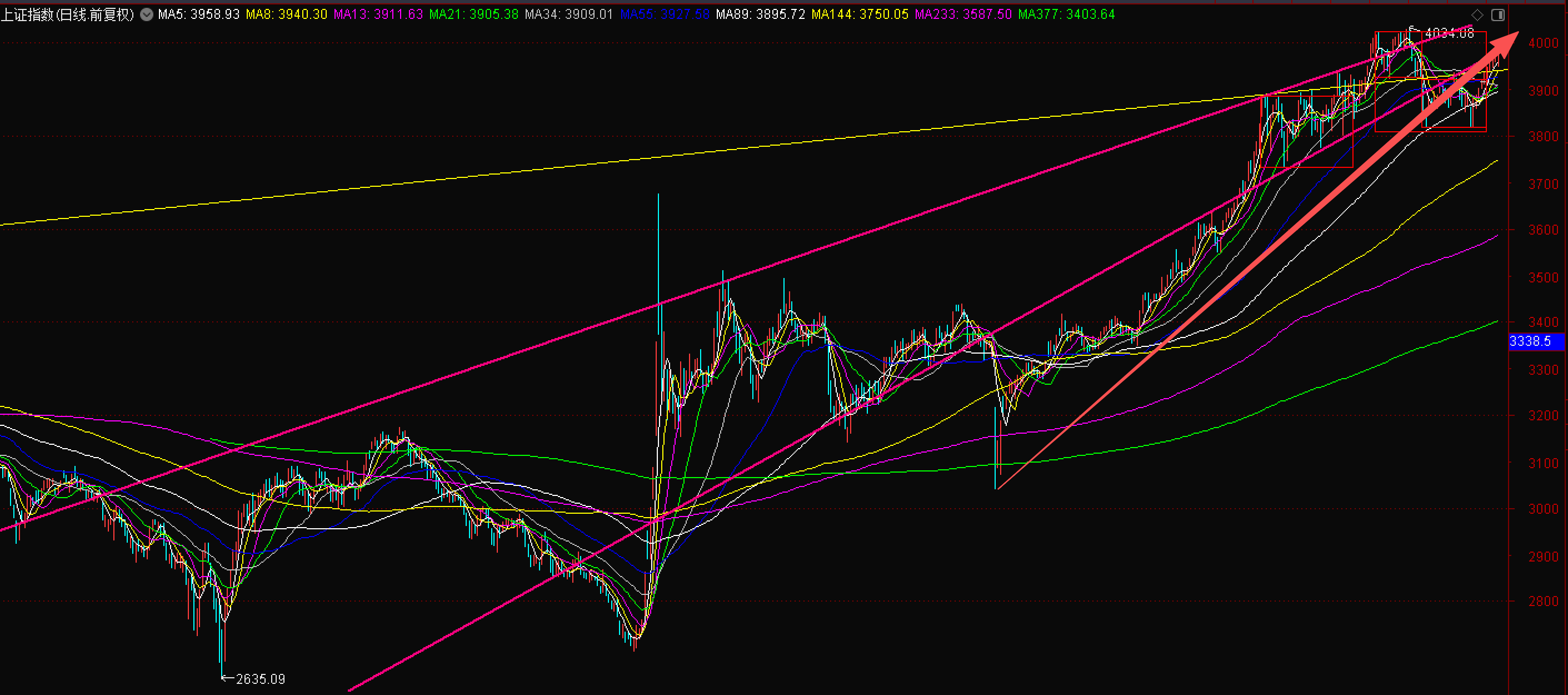This screenshot has width=1568, height=695.
Task: Select the MA5 indicator label
Action: (198, 14)
